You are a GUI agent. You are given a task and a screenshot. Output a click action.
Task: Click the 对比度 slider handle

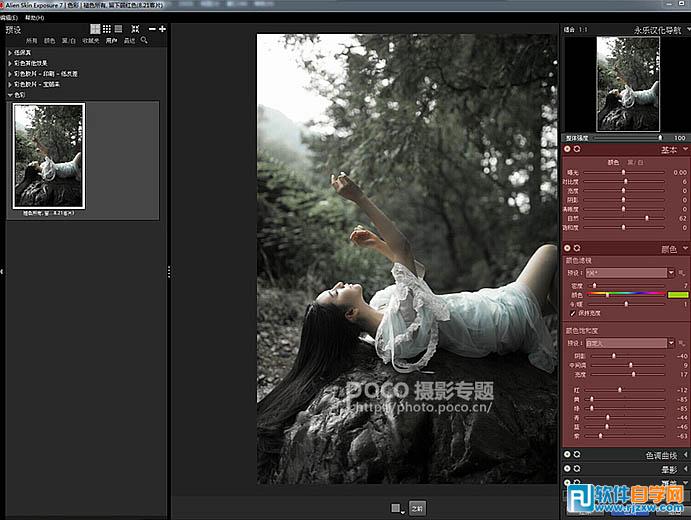[x=625, y=182]
